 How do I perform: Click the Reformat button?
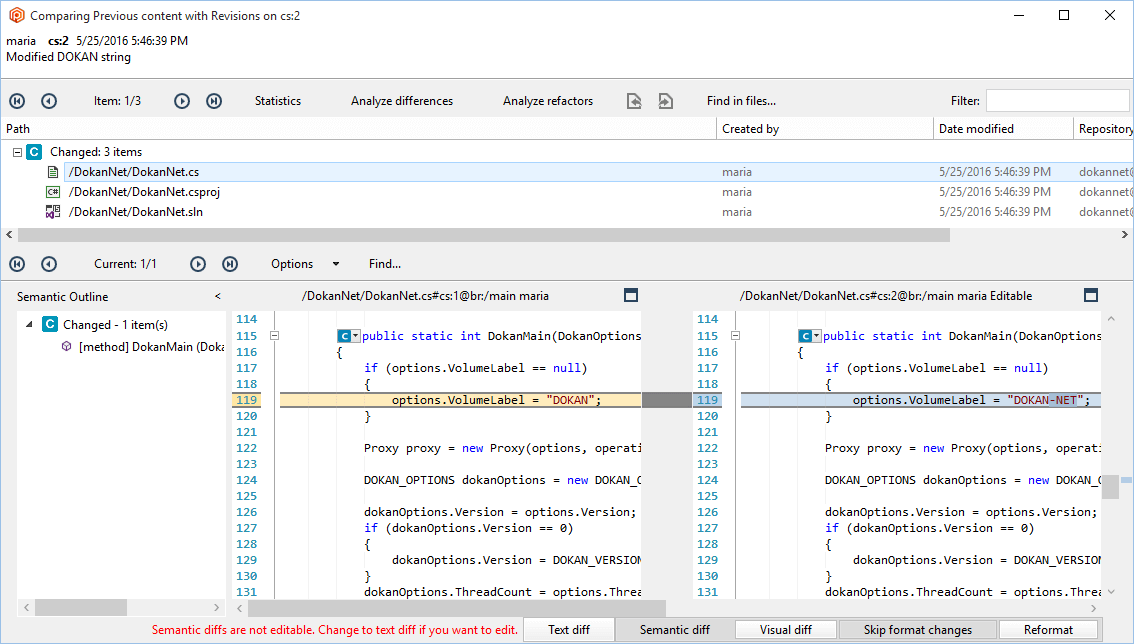point(1049,630)
